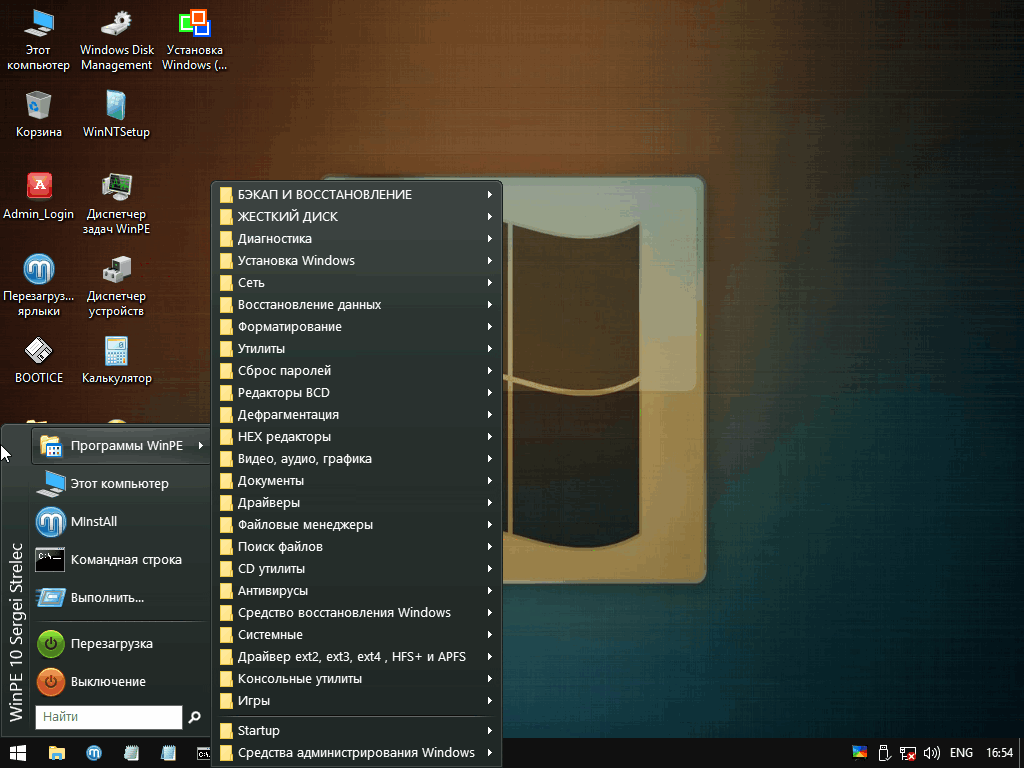This screenshot has height=768, width=1024.
Task: Choose Этот компьютер in the Start menu
Action: 121,484
